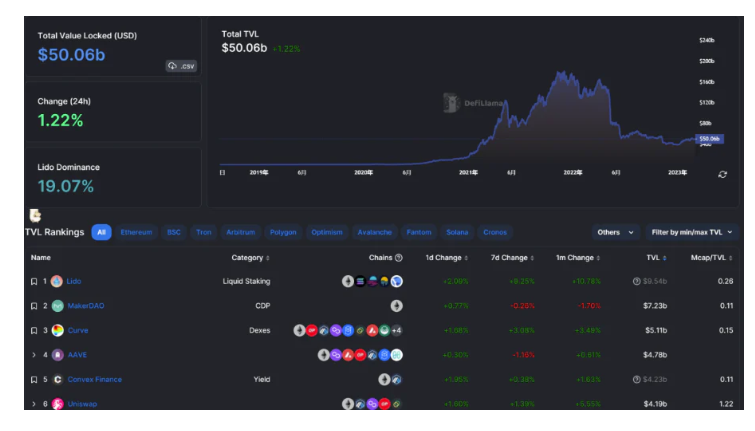
Task: Sort table by TVL column
Action: [x=656, y=258]
